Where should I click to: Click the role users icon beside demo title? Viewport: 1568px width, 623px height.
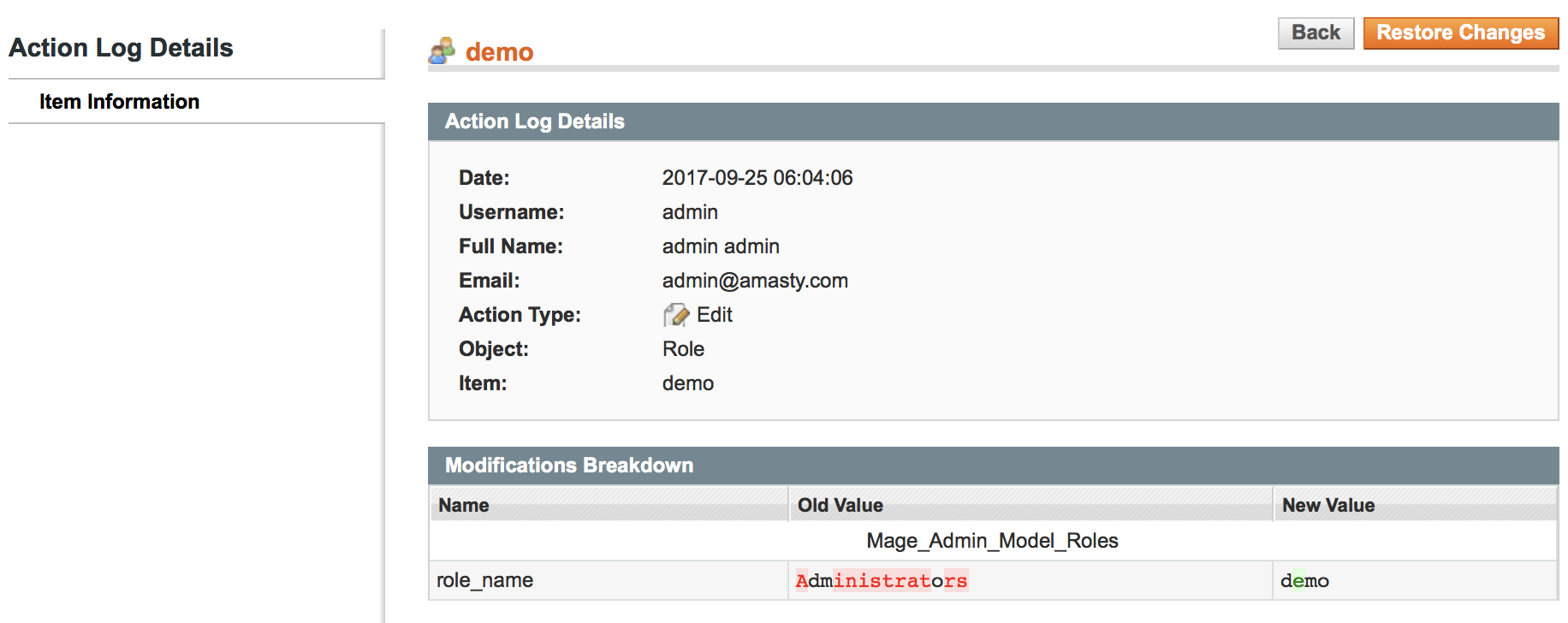pyautogui.click(x=442, y=51)
